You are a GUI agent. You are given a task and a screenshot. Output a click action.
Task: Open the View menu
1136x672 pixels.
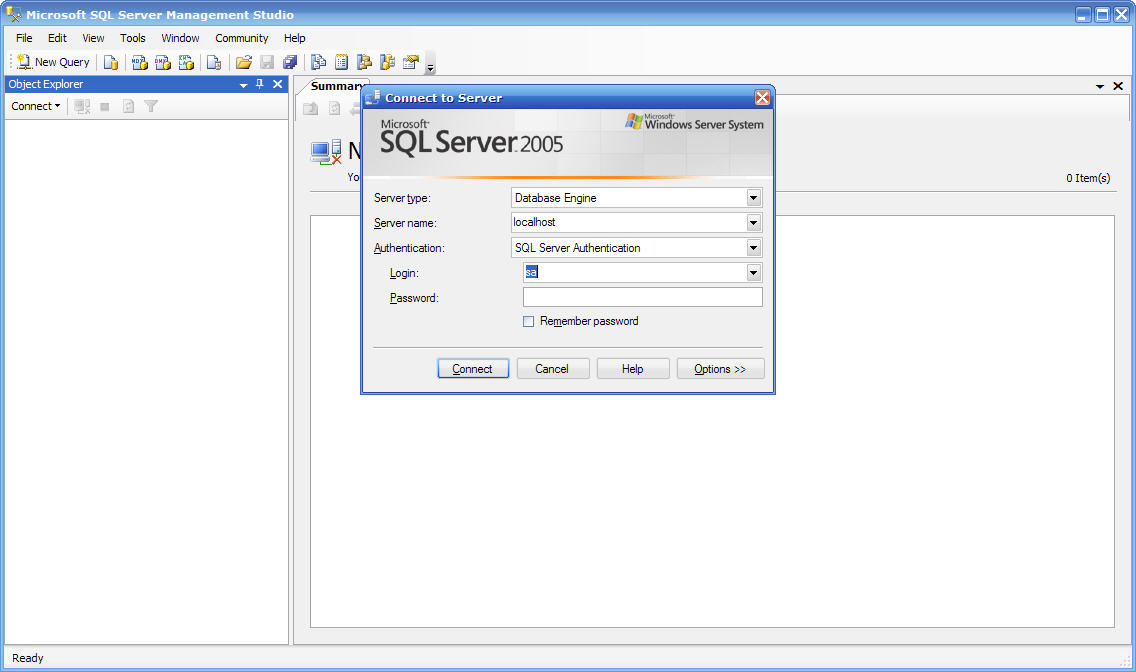click(93, 38)
